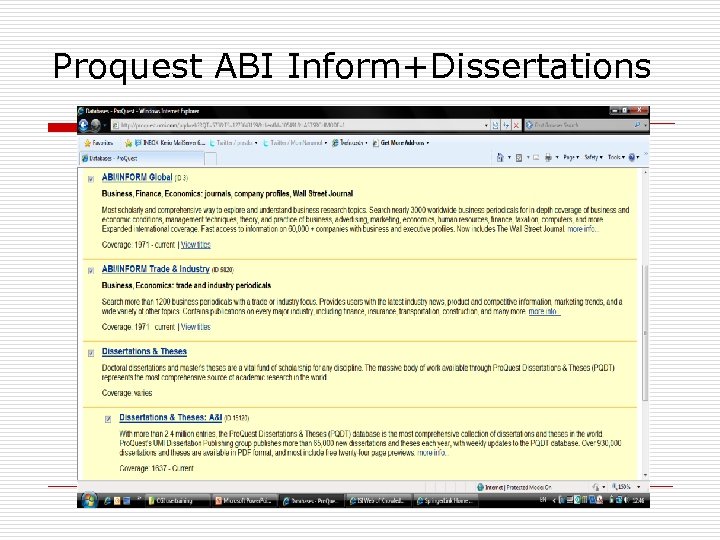
Task: Open the Page menu dropdown
Action: [571, 158]
